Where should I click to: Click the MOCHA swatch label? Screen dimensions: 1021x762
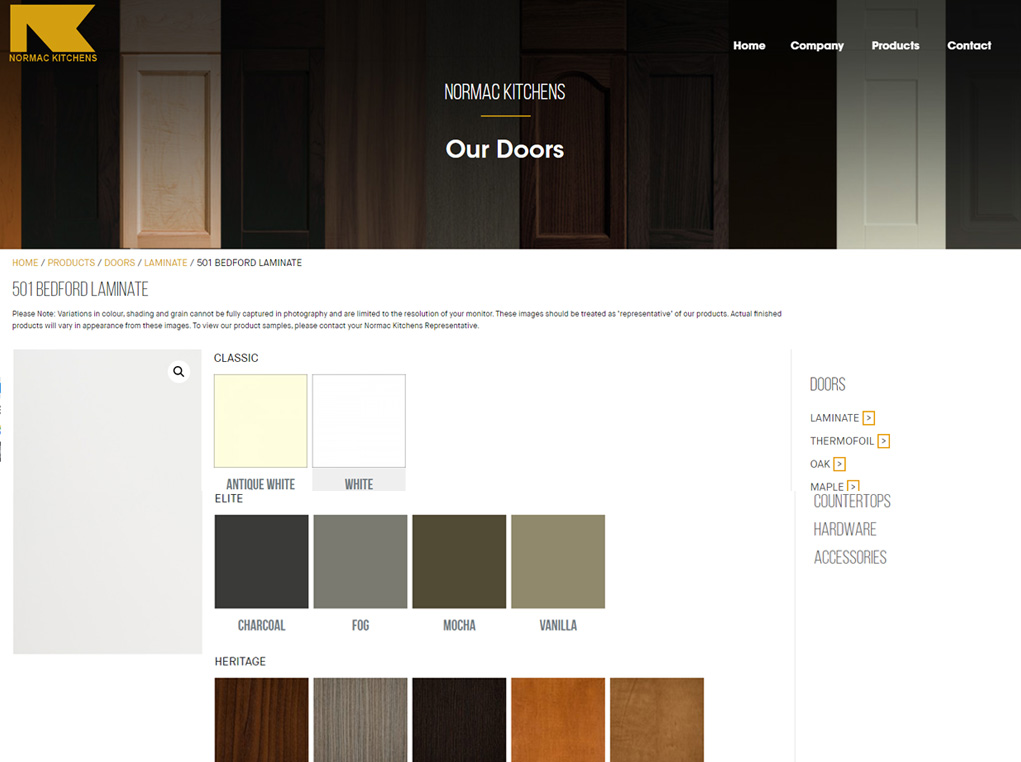click(x=459, y=625)
